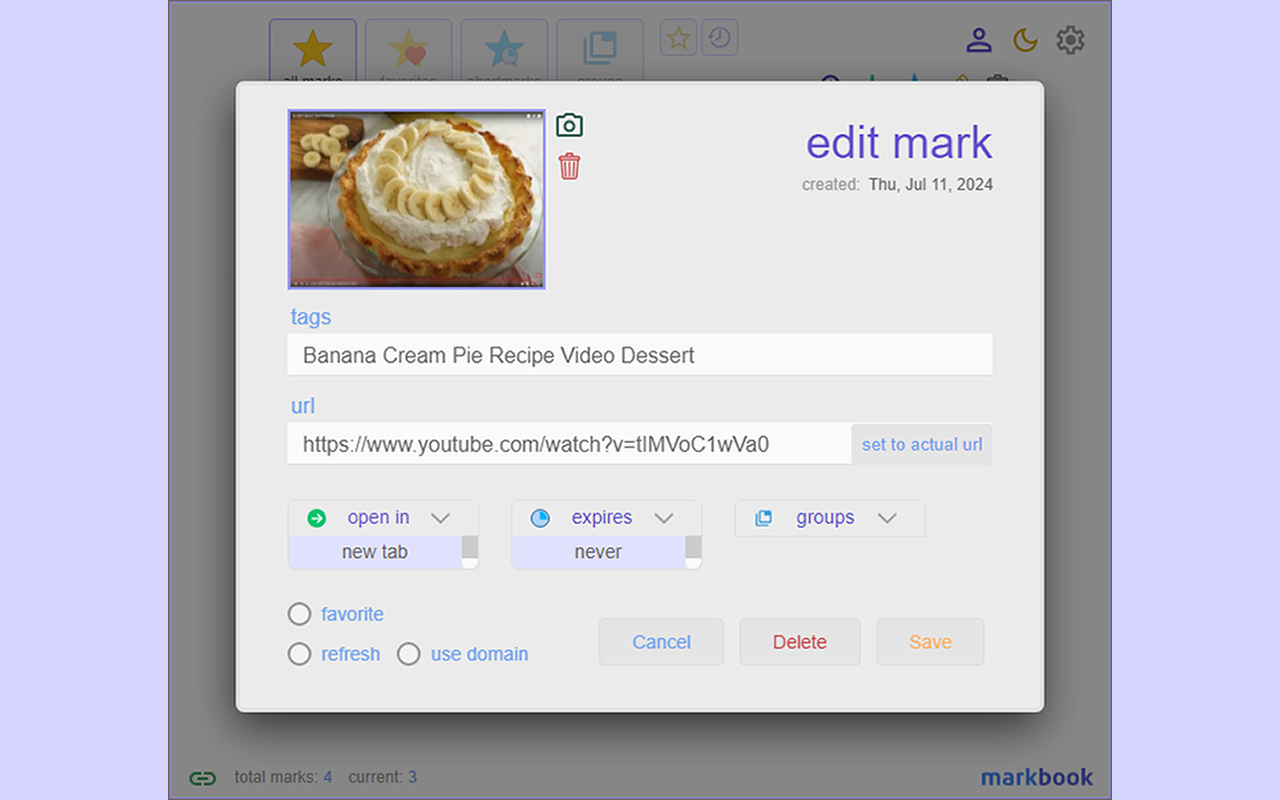Capture a new thumbnail with the camera icon
Image resolution: width=1280 pixels, height=800 pixels.
click(569, 125)
